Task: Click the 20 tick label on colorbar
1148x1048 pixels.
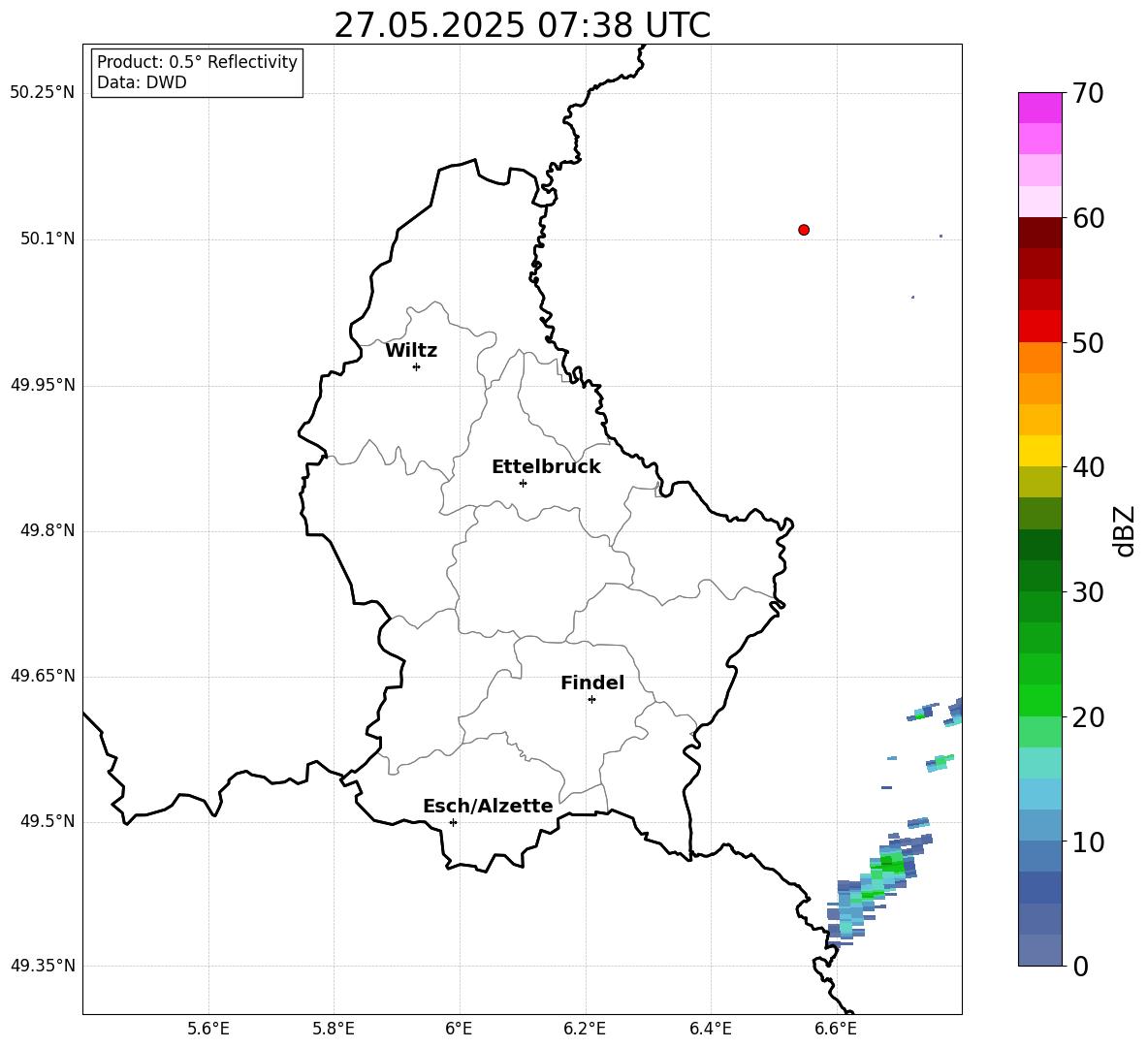Action: click(1088, 717)
